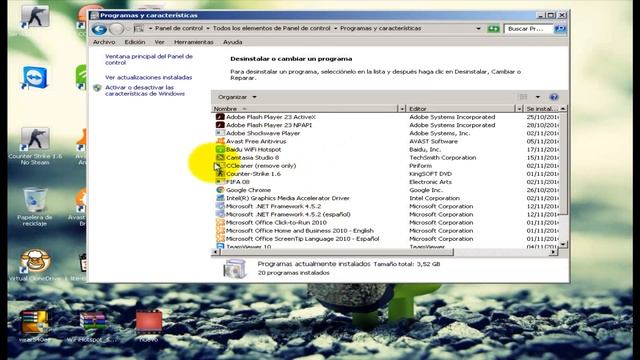The width and height of the screenshot is (640, 360).
Task: Open the Ayuda menu
Action: tap(233, 42)
